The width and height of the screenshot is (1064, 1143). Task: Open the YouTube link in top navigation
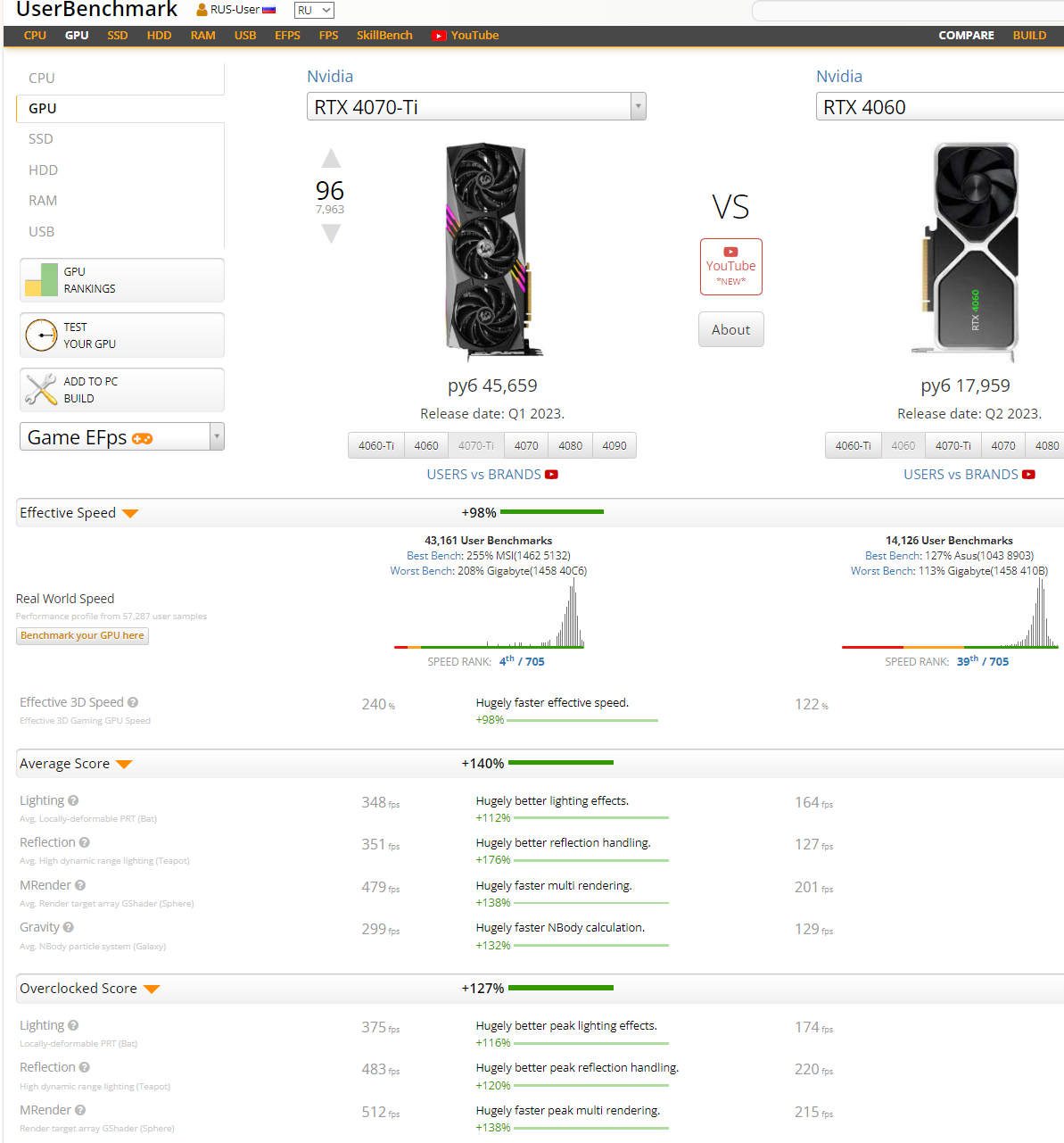coord(466,36)
